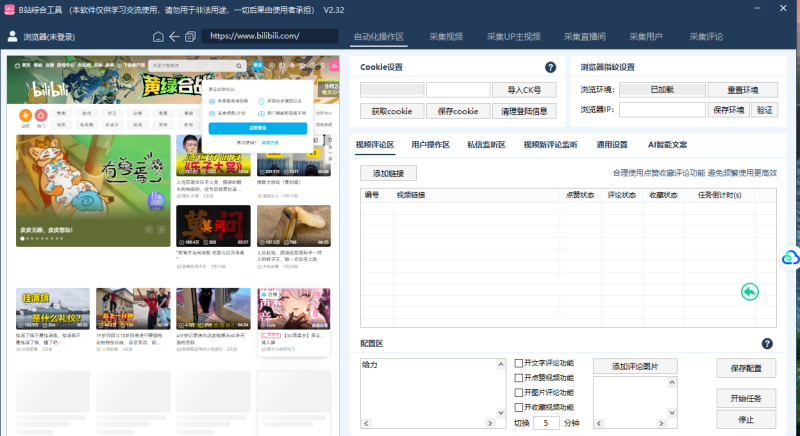Click the comment text box left scroll arrow
The width and height of the screenshot is (800, 436).
pyautogui.click(x=366, y=423)
